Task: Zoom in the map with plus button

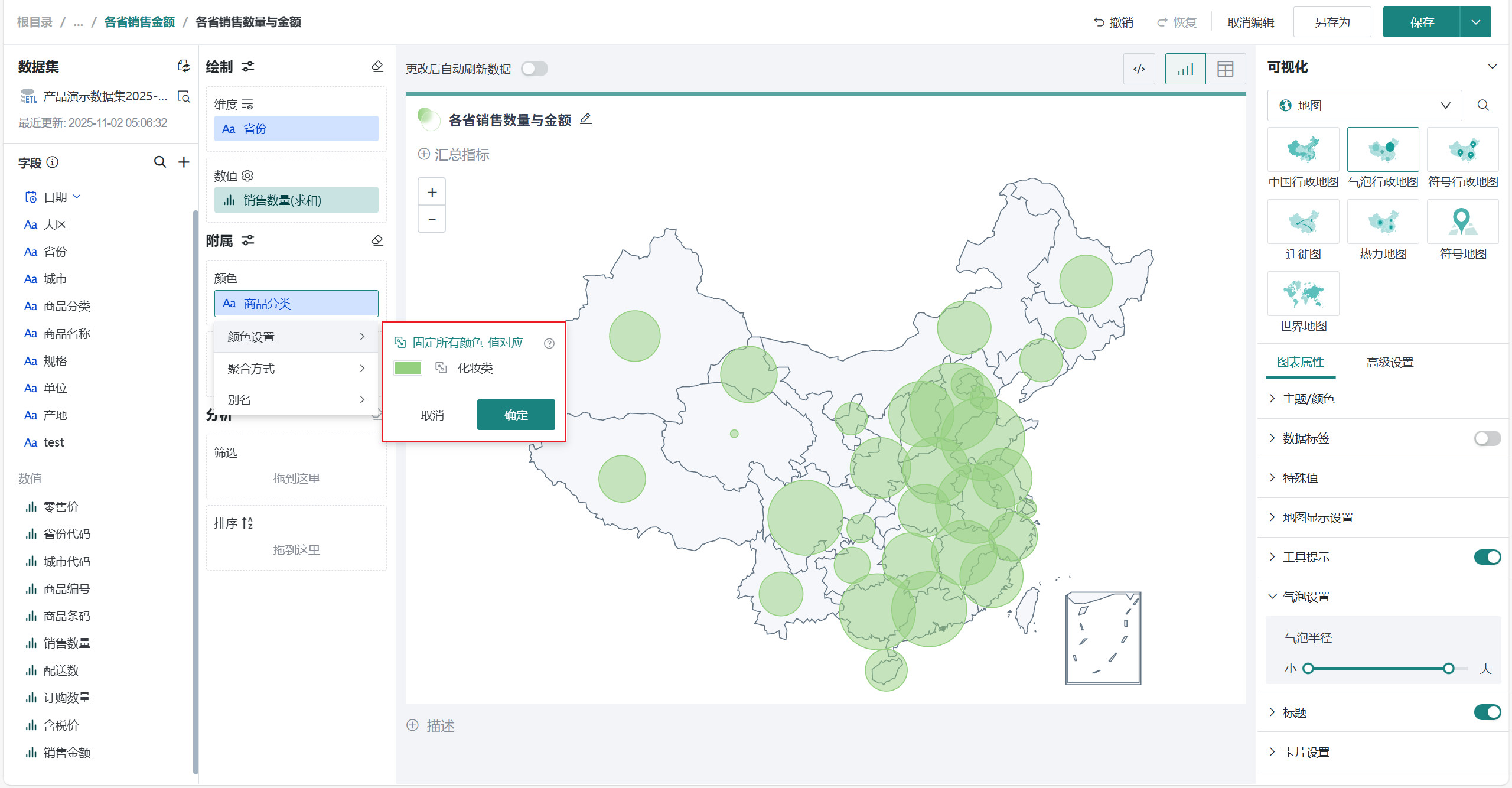Action: [x=432, y=193]
